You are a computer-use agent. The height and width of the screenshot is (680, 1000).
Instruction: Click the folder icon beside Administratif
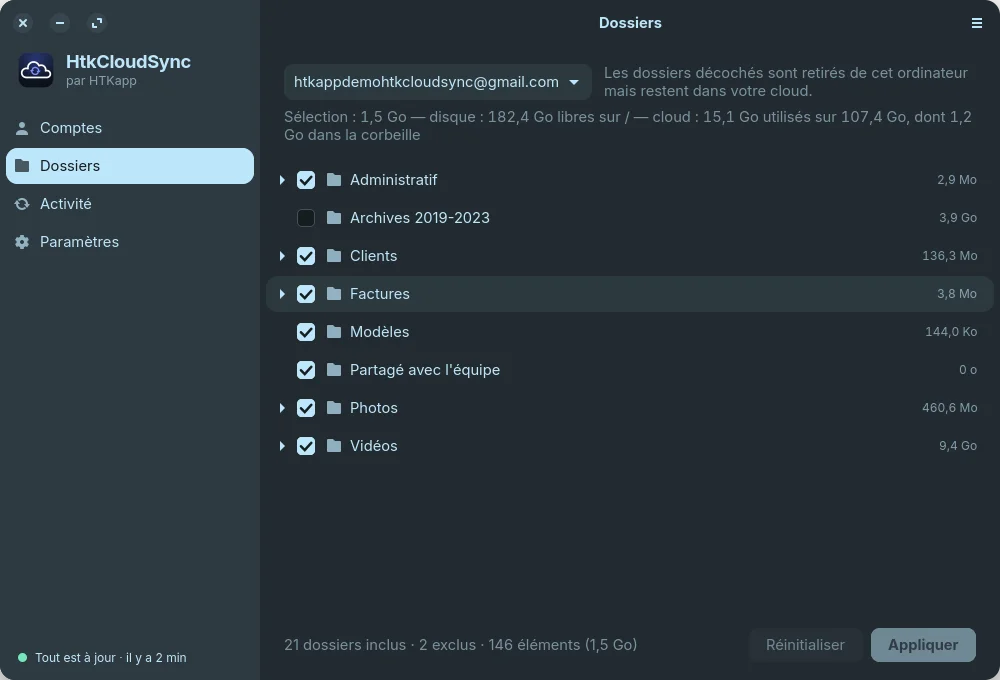pos(334,180)
